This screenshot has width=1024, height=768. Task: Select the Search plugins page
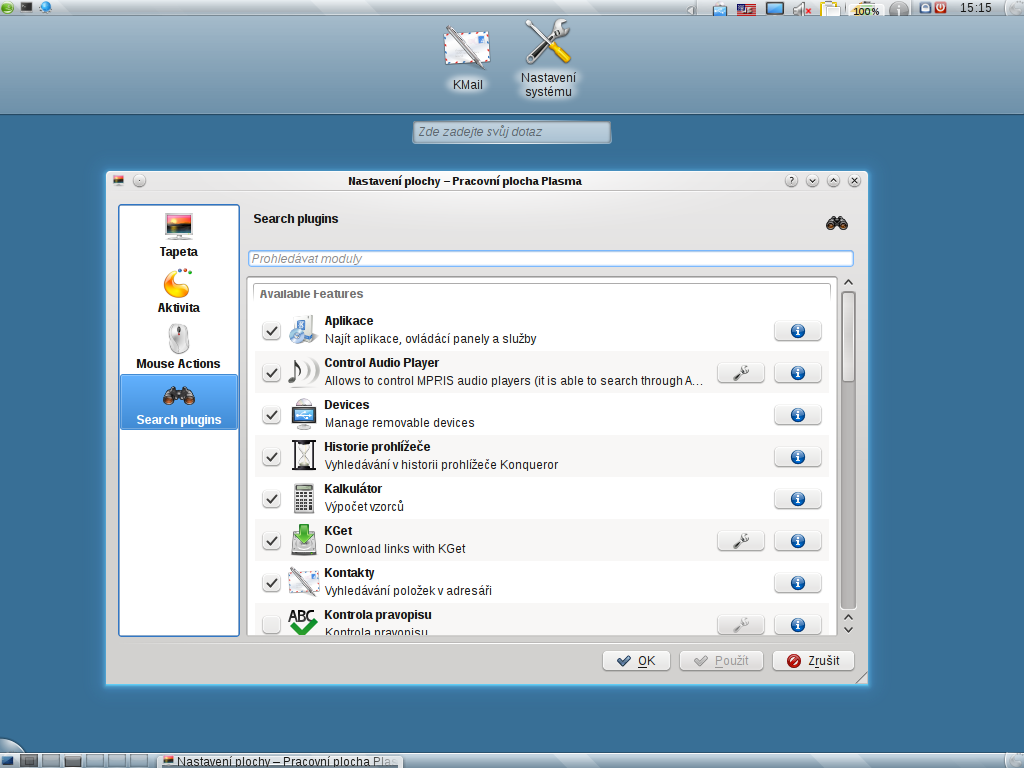point(179,402)
